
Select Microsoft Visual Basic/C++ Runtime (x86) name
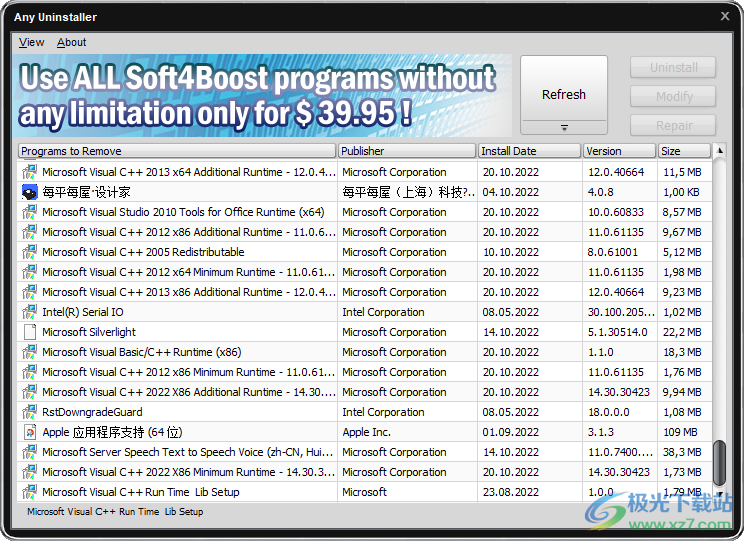point(141,352)
